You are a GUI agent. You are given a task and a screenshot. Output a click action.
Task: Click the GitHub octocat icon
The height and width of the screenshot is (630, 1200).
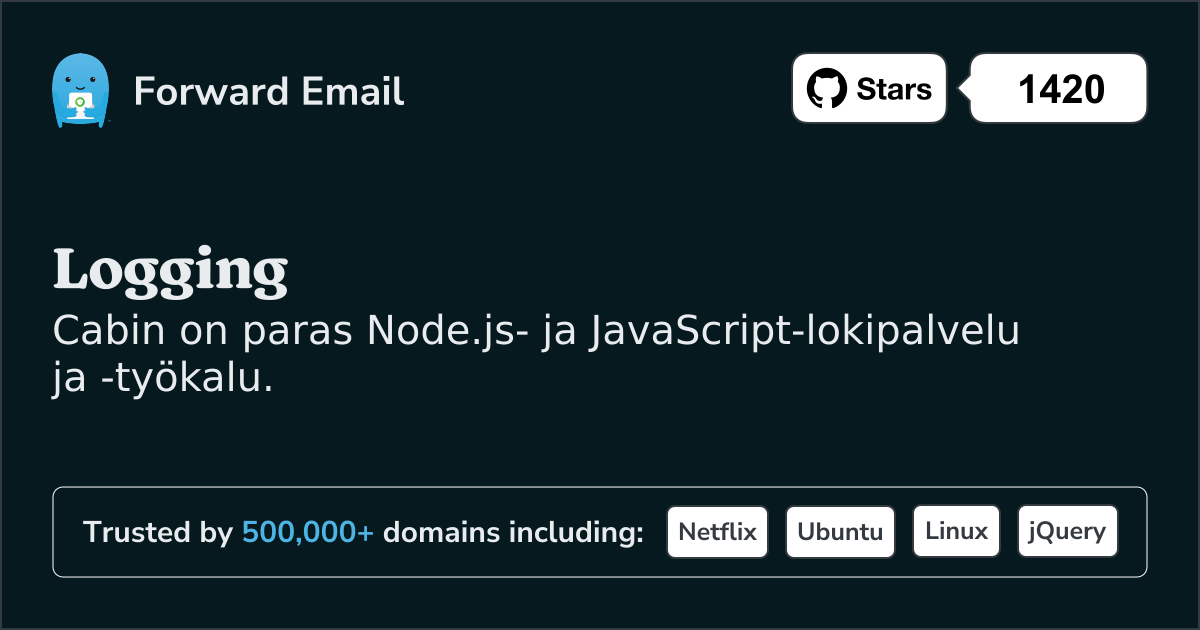tap(826, 88)
